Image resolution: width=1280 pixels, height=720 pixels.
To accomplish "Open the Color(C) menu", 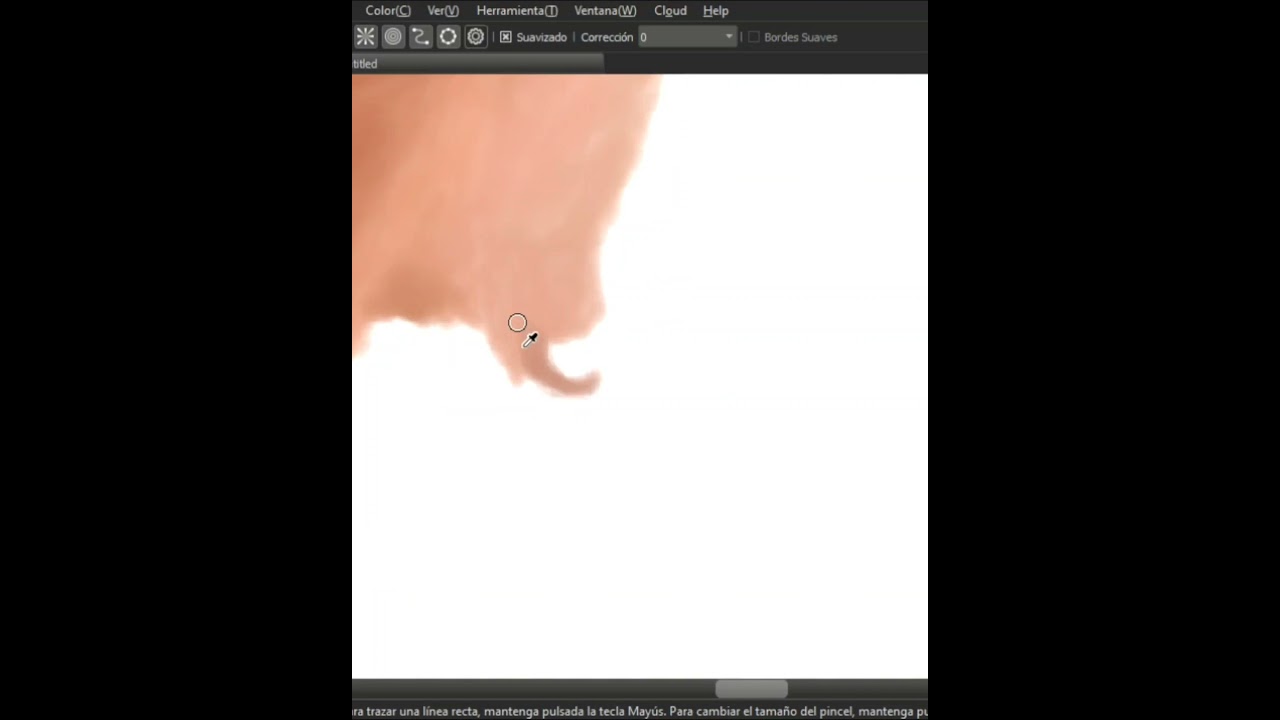I will (388, 10).
